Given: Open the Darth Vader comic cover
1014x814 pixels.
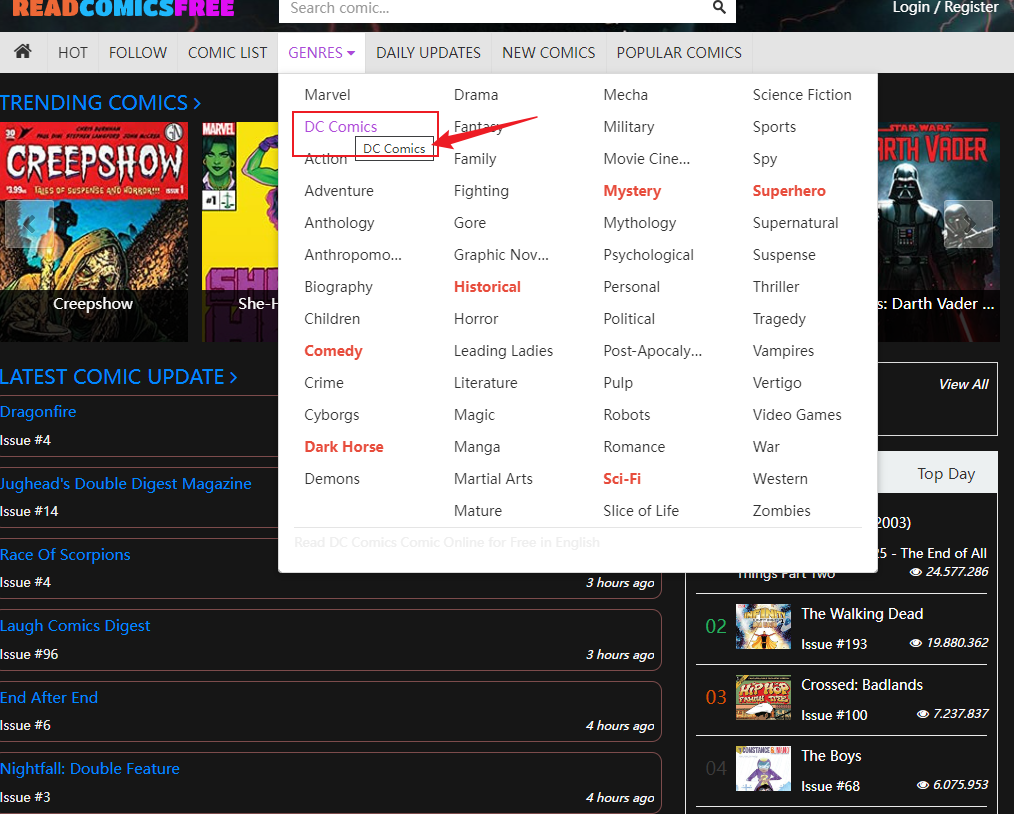Looking at the screenshot, I should pyautogui.click(x=938, y=230).
